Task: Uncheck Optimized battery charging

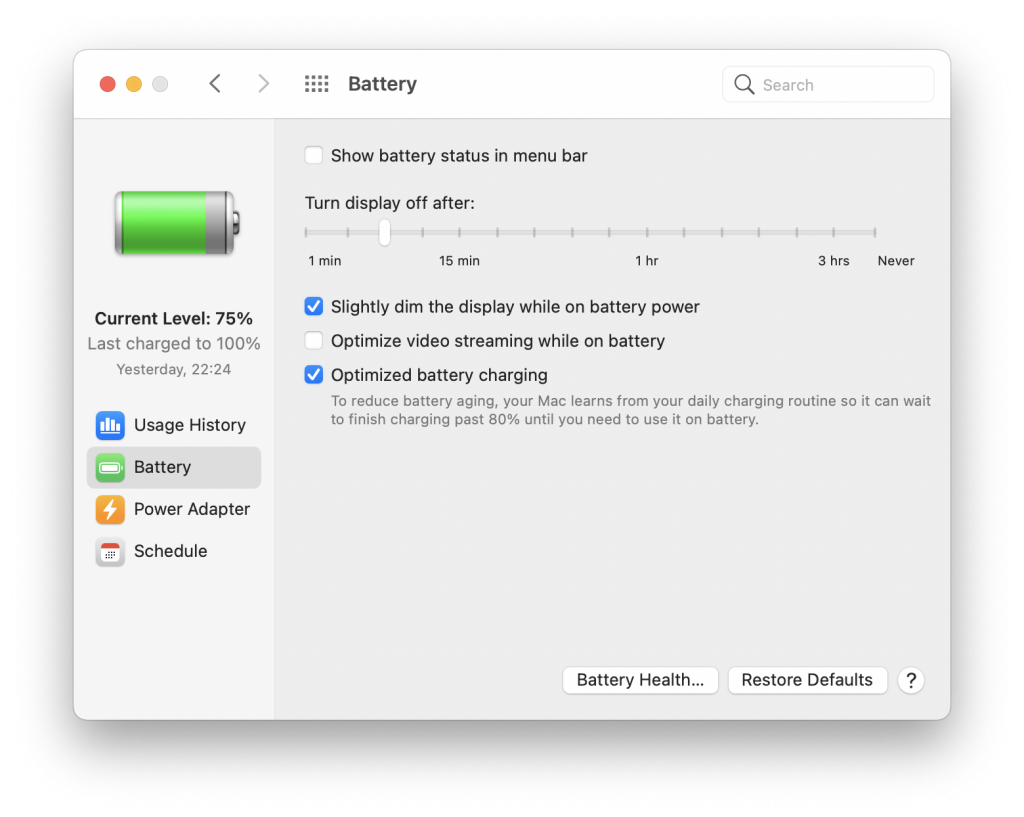Action: click(x=313, y=374)
